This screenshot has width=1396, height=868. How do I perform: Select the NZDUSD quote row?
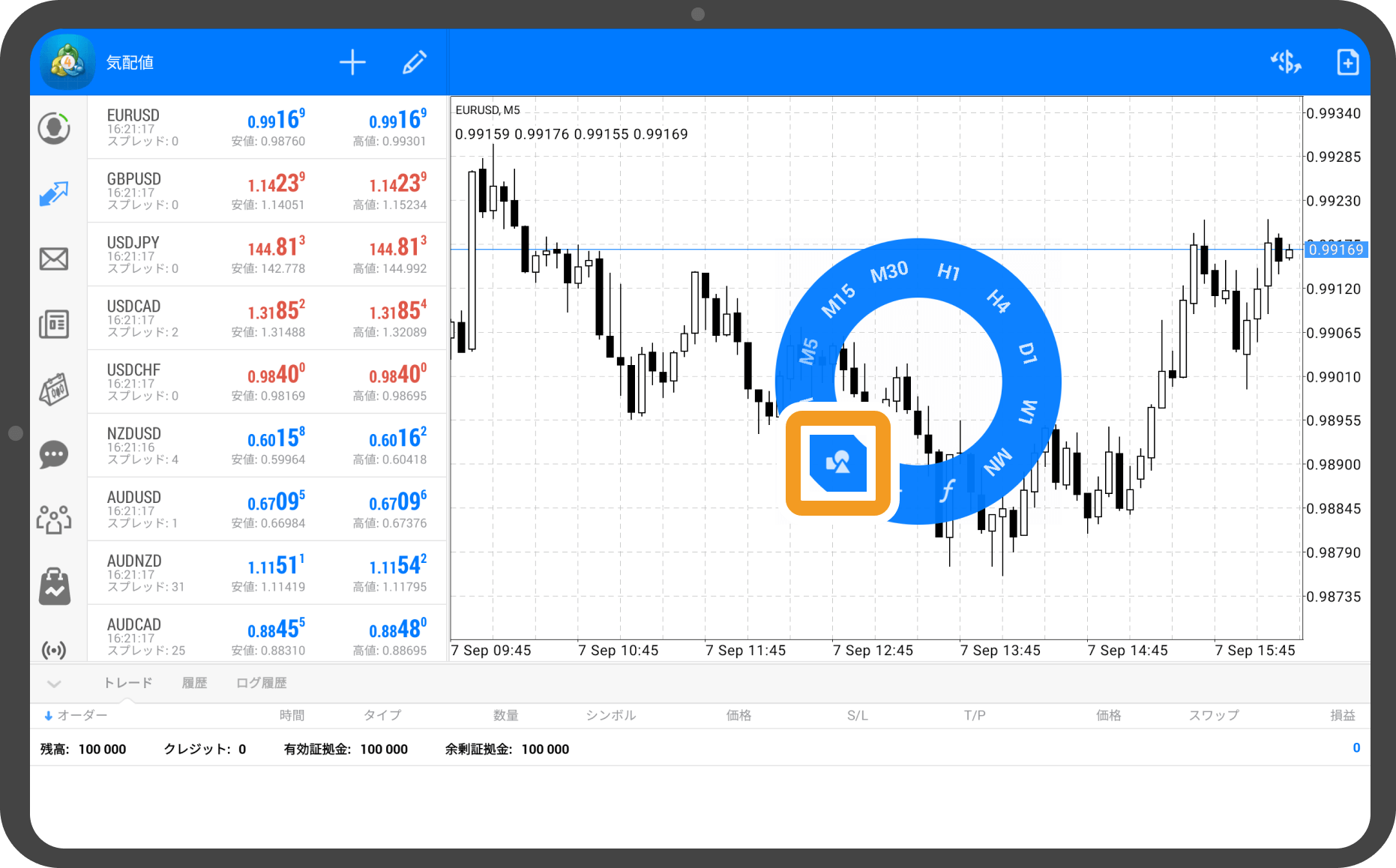click(x=267, y=446)
